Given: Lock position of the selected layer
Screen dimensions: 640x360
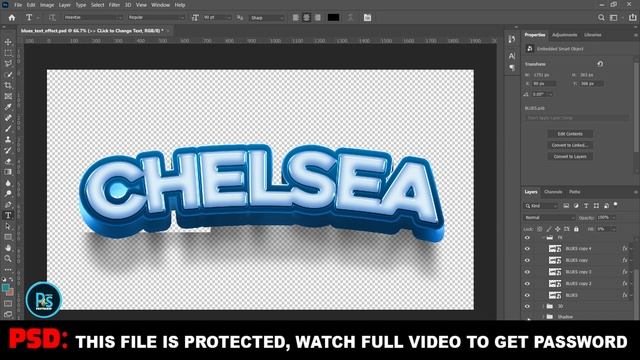Looking at the screenshot, I should (558, 229).
